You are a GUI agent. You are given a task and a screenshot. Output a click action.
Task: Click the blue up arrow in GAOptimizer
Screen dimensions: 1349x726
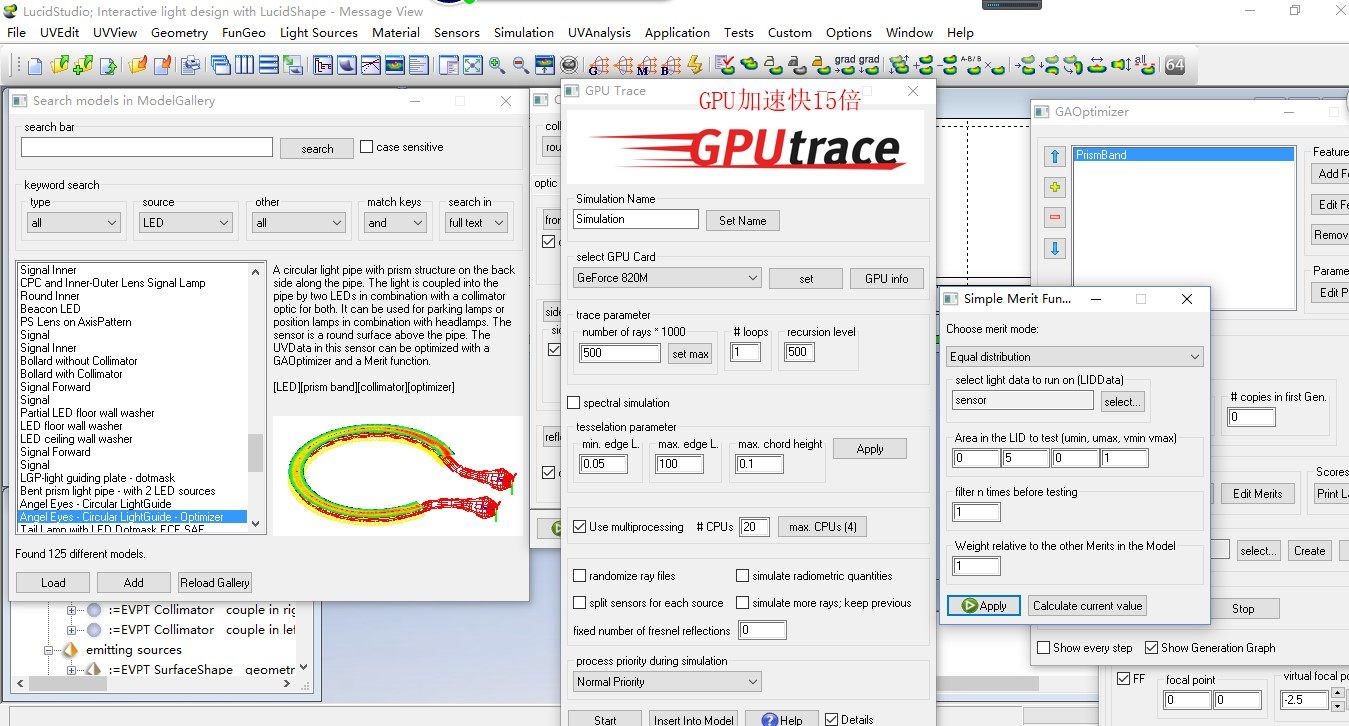pyautogui.click(x=1055, y=157)
